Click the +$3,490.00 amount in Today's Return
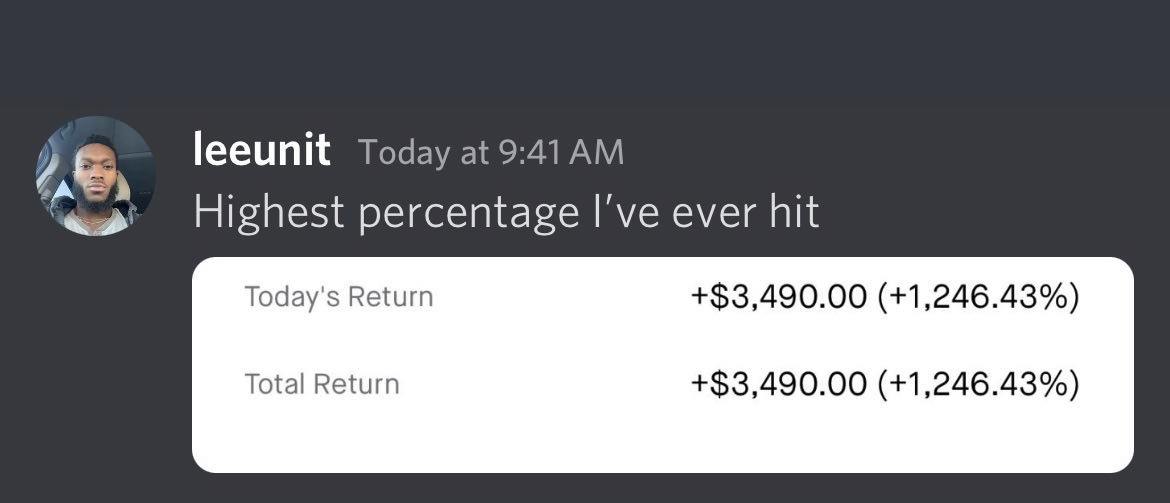The width and height of the screenshot is (1170, 503). pyautogui.click(x=778, y=297)
